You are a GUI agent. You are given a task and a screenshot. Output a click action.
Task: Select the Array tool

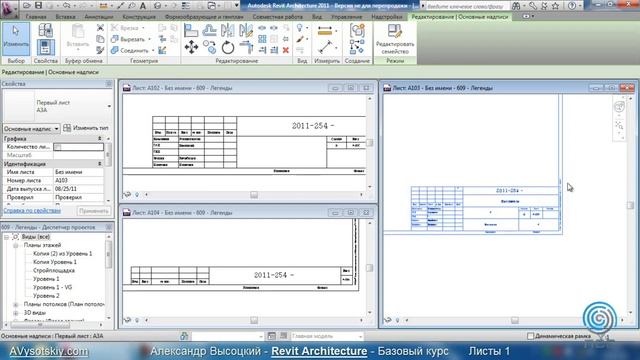tap(262, 39)
